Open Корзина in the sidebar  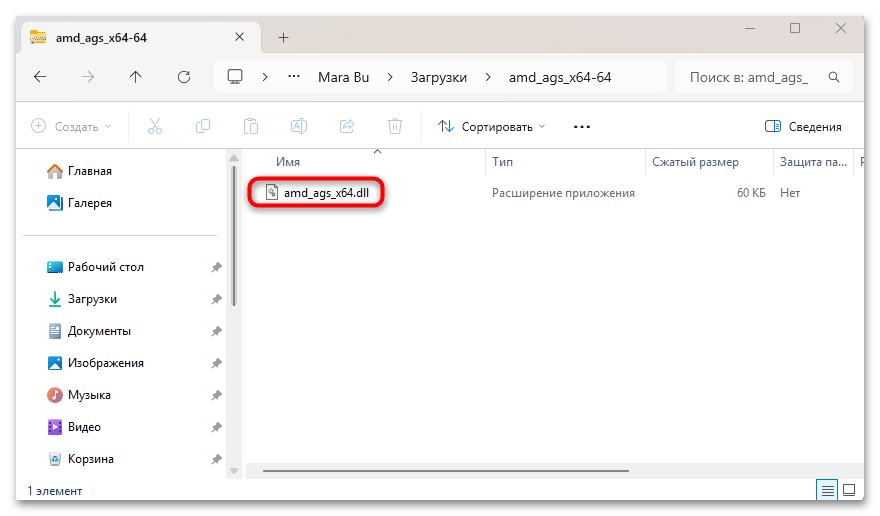click(81, 459)
